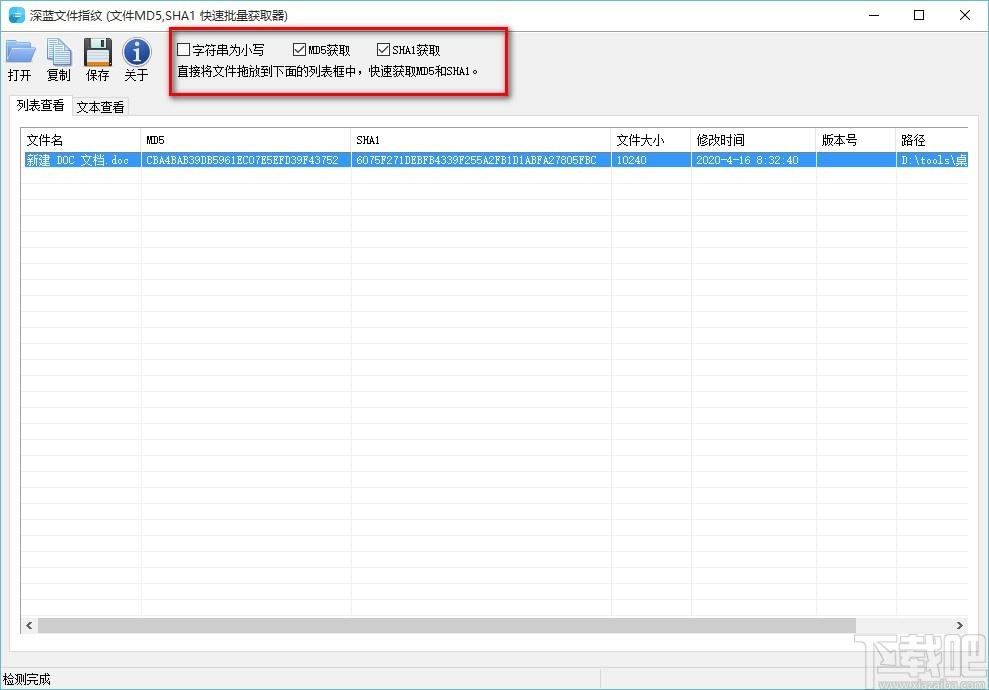Image resolution: width=989 pixels, height=690 pixels.
Task: Click the horizontal scrollbar left arrow
Action: tap(30, 625)
